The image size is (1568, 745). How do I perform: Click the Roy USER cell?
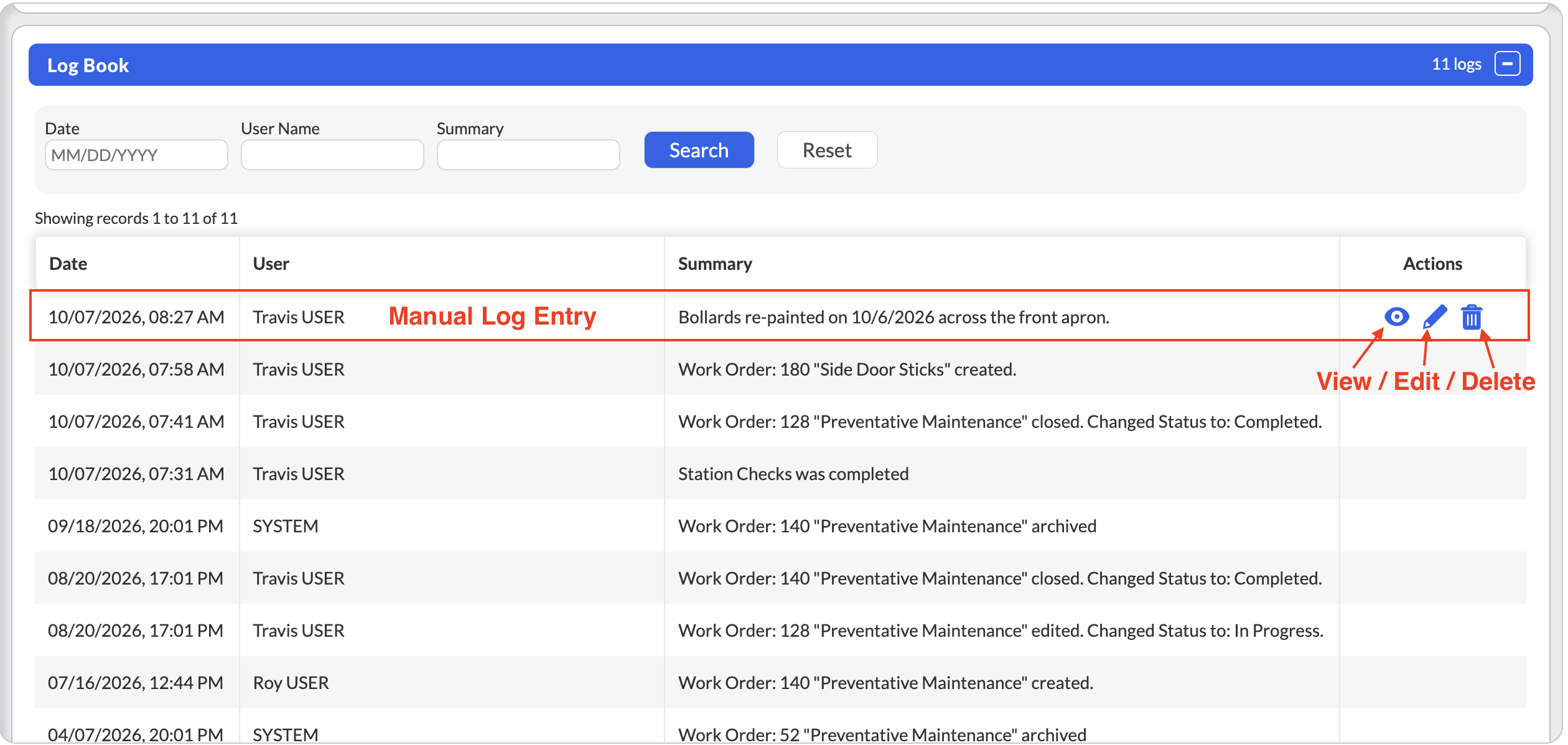[x=291, y=683]
